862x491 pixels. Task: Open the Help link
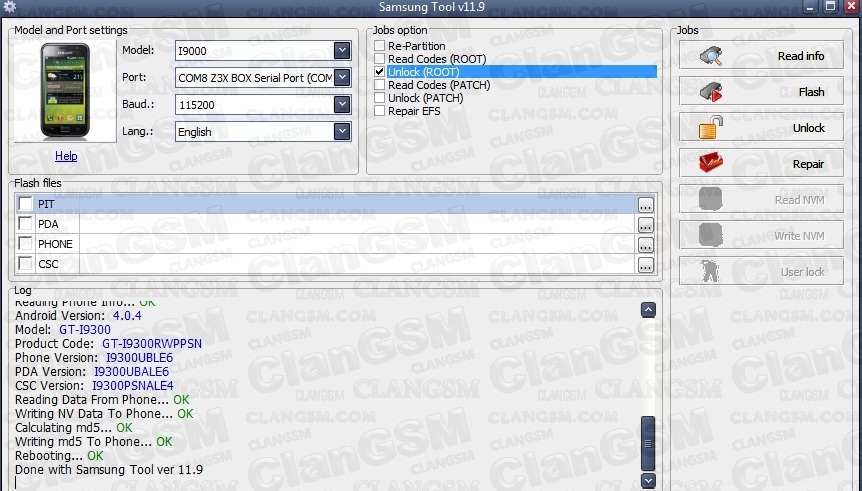coord(66,156)
